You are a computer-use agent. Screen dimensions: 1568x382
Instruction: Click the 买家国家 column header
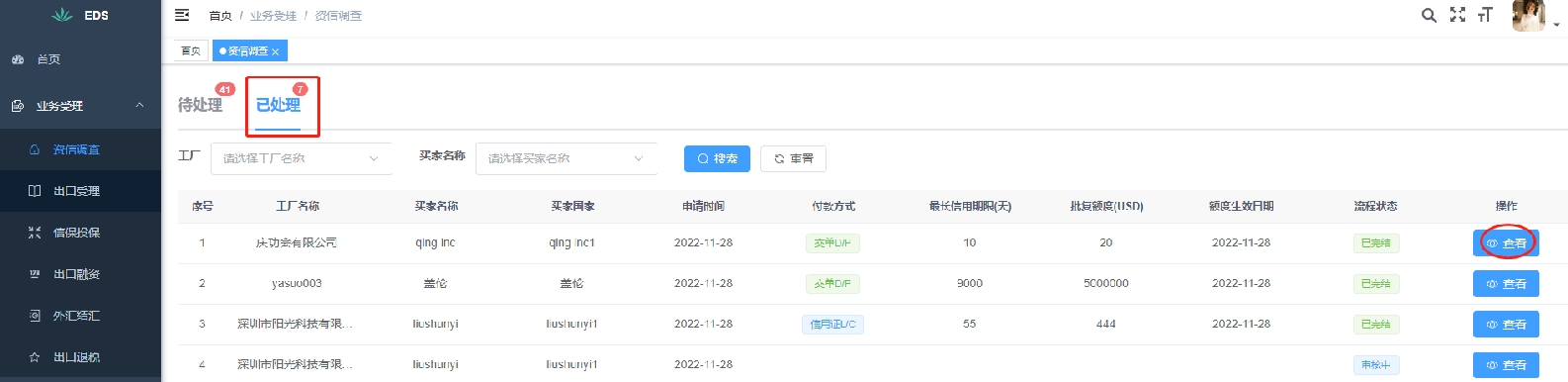click(572, 206)
